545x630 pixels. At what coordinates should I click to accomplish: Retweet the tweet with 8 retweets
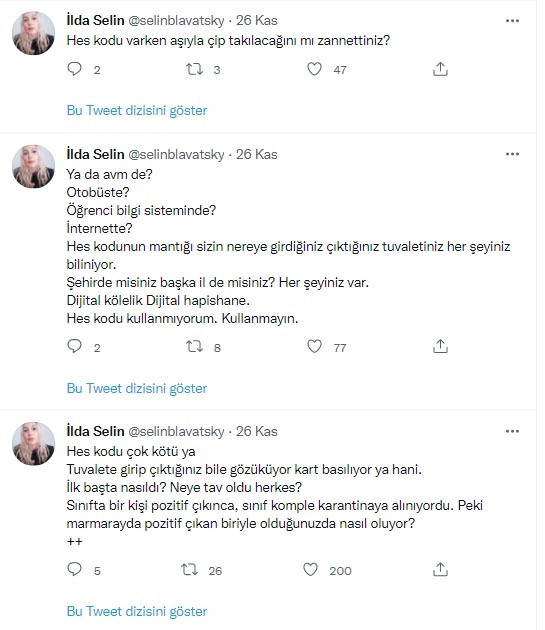click(195, 346)
